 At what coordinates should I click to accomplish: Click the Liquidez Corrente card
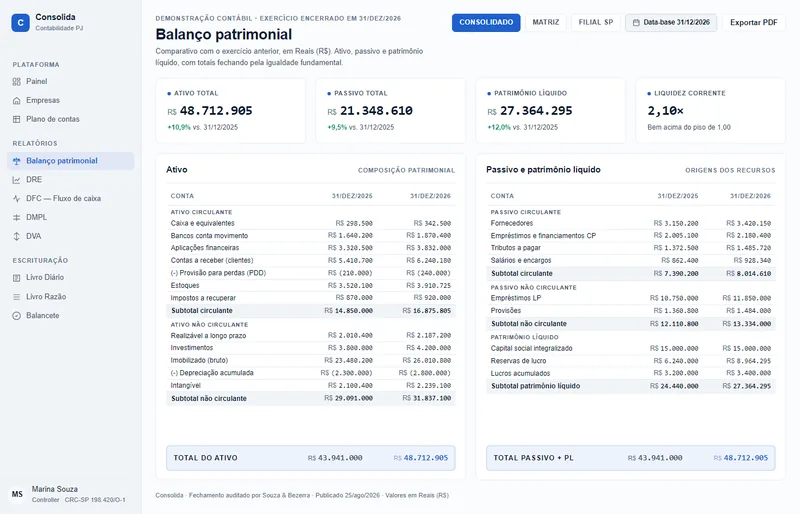click(711, 111)
